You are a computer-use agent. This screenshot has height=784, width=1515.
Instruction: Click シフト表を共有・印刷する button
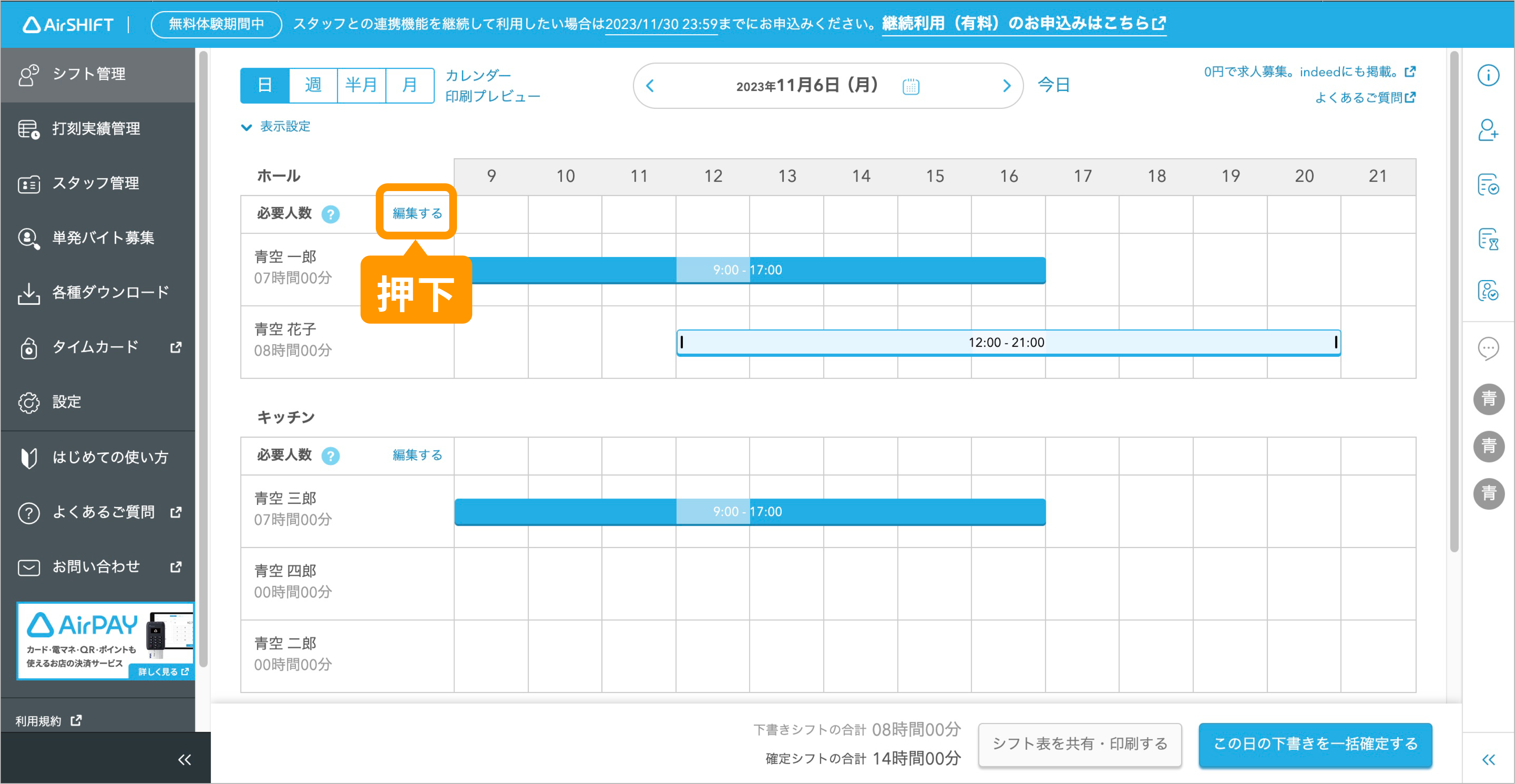[1080, 744]
